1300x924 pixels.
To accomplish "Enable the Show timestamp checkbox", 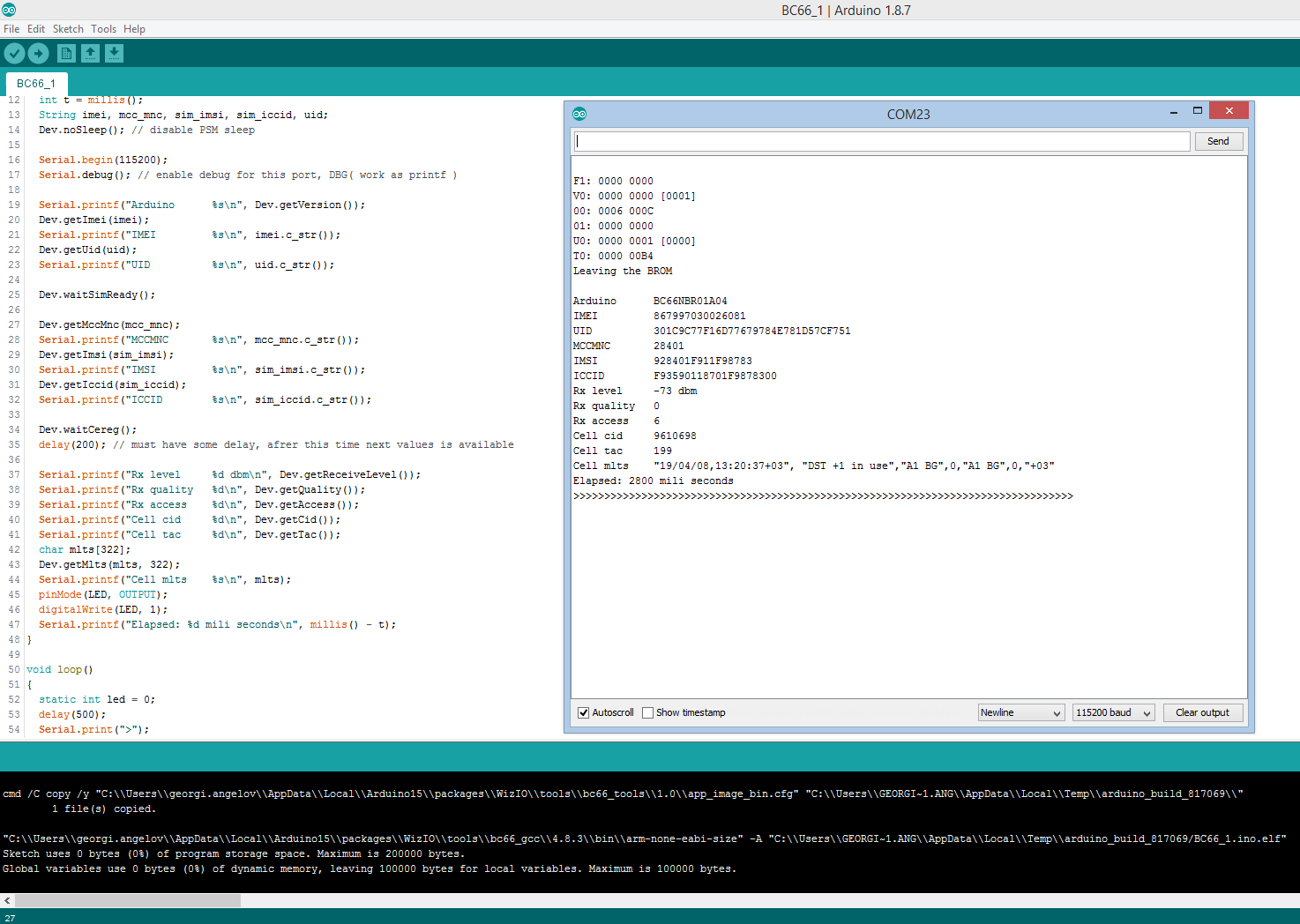I will pos(648,712).
